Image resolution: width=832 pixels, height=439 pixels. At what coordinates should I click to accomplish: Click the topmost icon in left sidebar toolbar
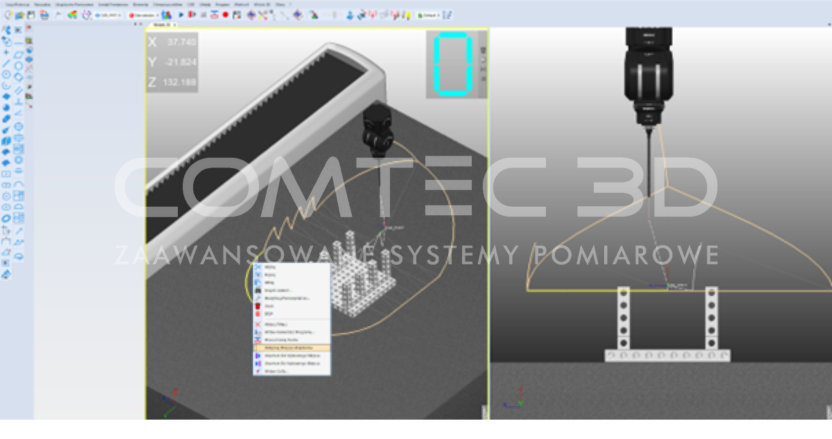pos(7,30)
